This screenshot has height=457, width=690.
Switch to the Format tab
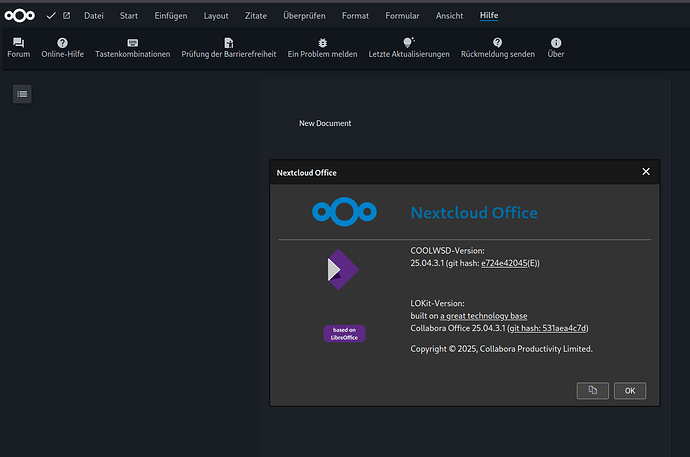[356, 16]
